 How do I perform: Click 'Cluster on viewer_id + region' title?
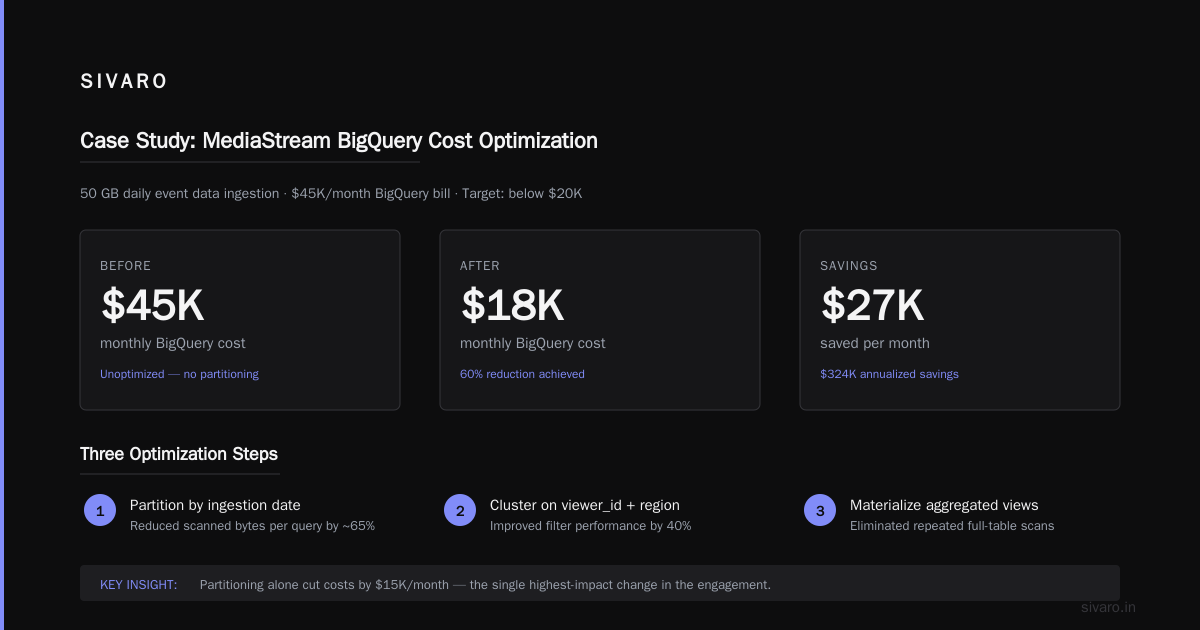point(585,505)
